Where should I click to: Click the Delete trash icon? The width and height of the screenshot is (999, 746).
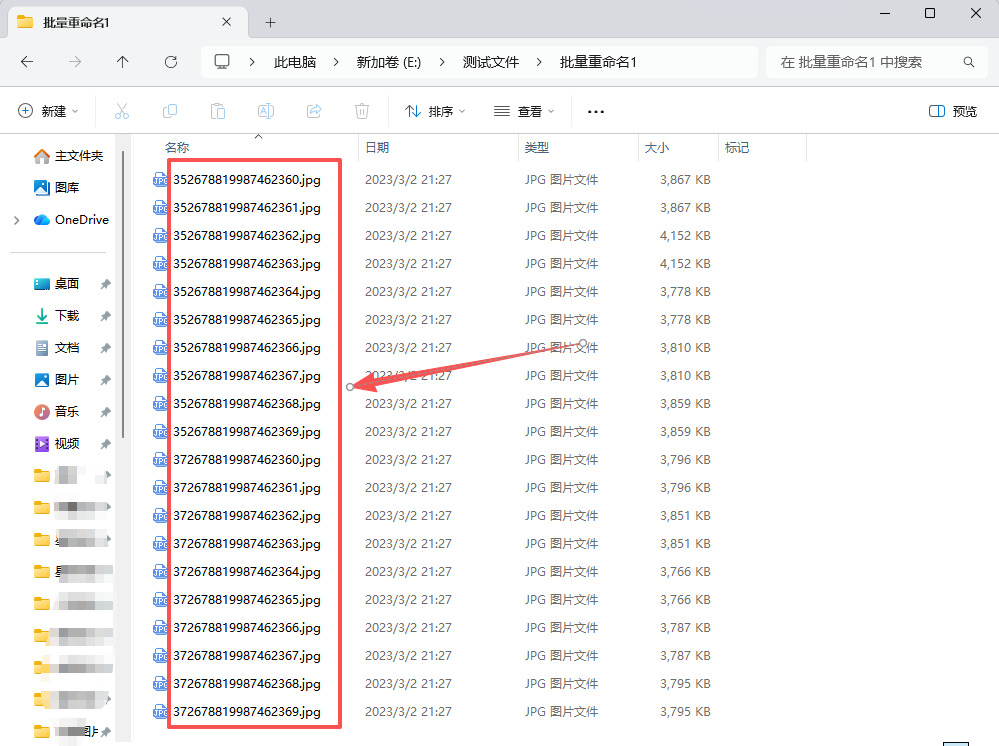362,111
